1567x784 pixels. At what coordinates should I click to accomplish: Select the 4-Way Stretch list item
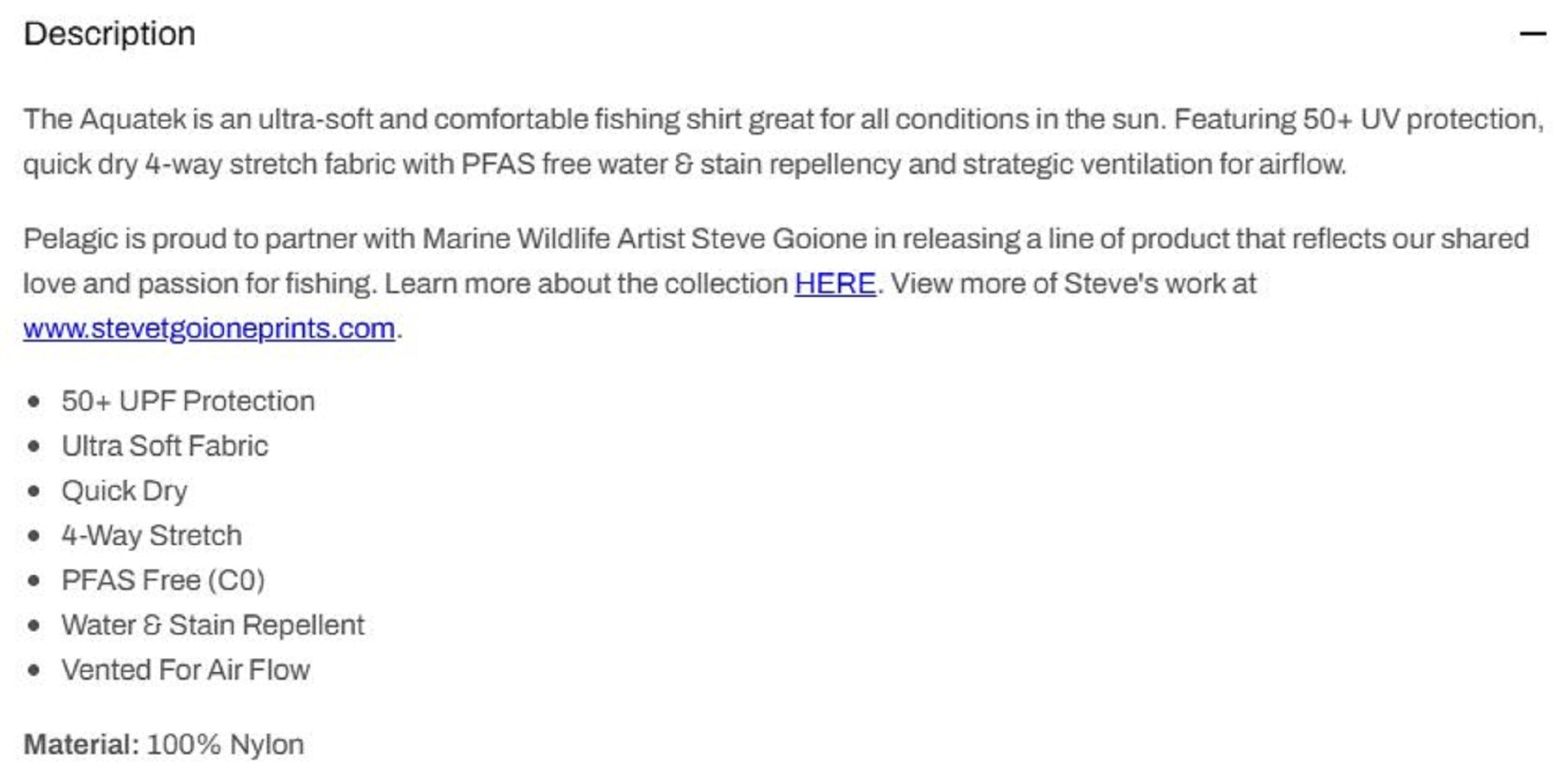coord(151,536)
